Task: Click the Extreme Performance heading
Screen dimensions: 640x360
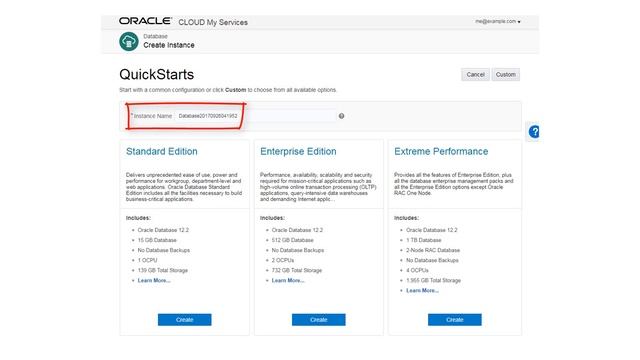Action: [441, 151]
